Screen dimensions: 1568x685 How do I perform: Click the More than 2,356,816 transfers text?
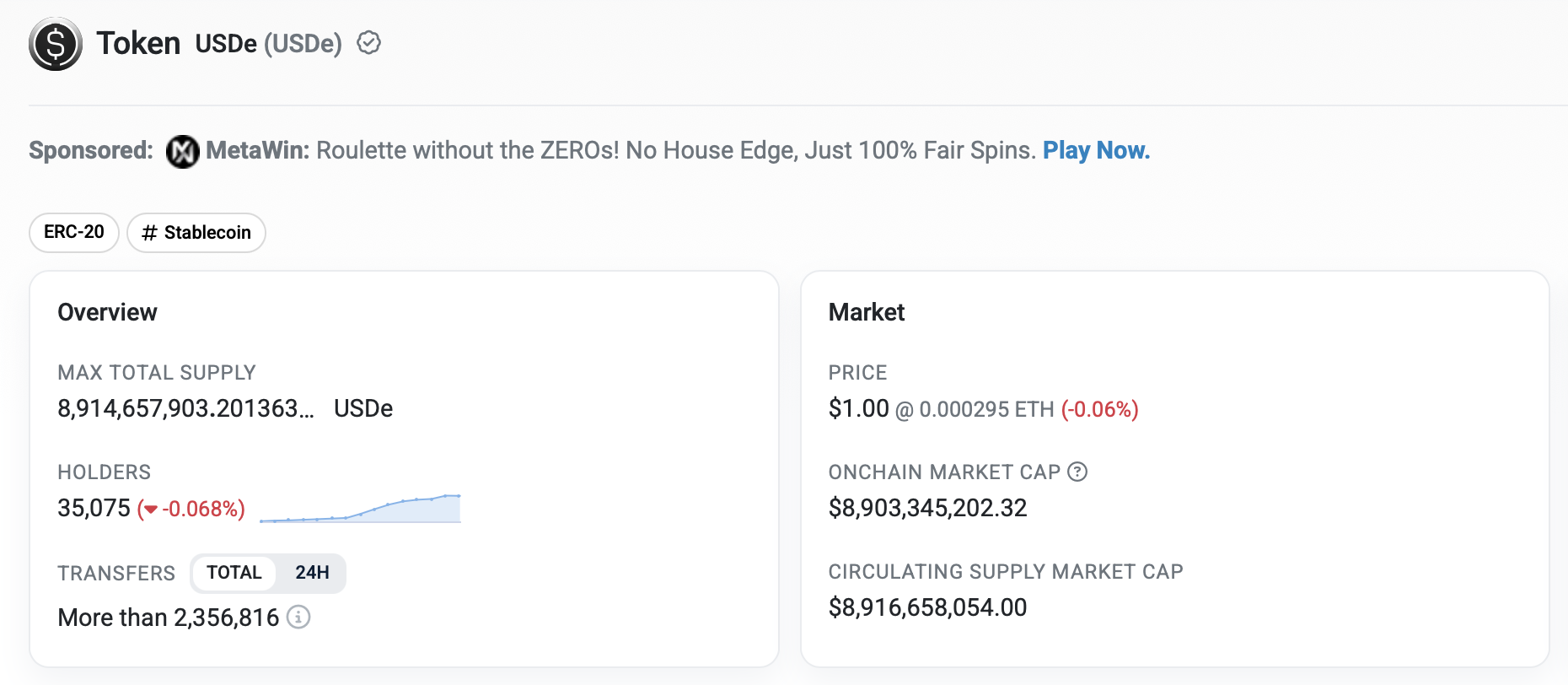[168, 618]
